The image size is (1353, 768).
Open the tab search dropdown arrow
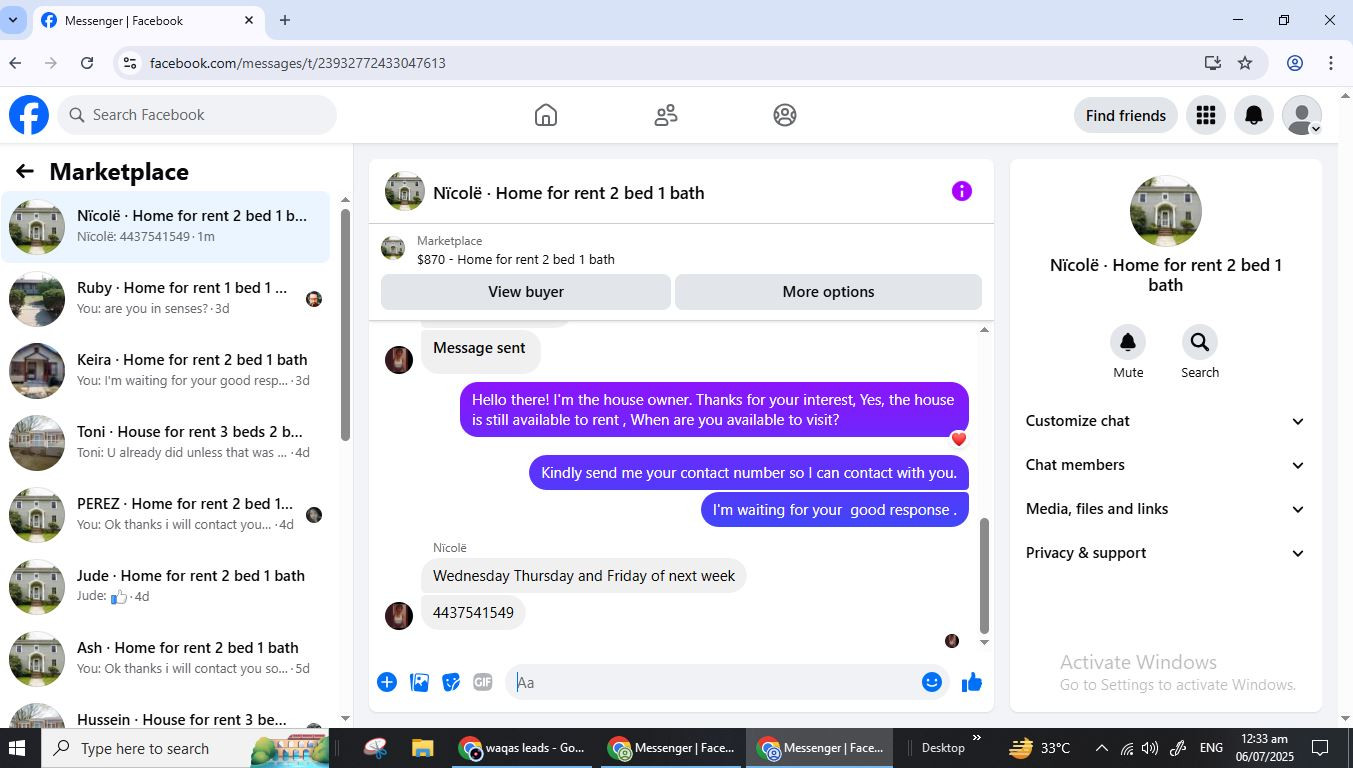pyautogui.click(x=13, y=20)
